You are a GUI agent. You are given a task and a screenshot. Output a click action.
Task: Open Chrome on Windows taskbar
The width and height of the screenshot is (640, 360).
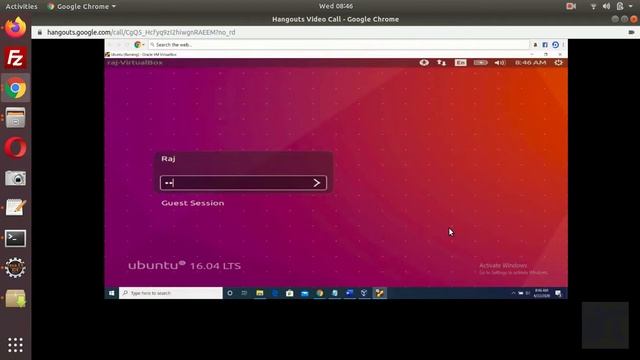pyautogui.click(x=320, y=293)
